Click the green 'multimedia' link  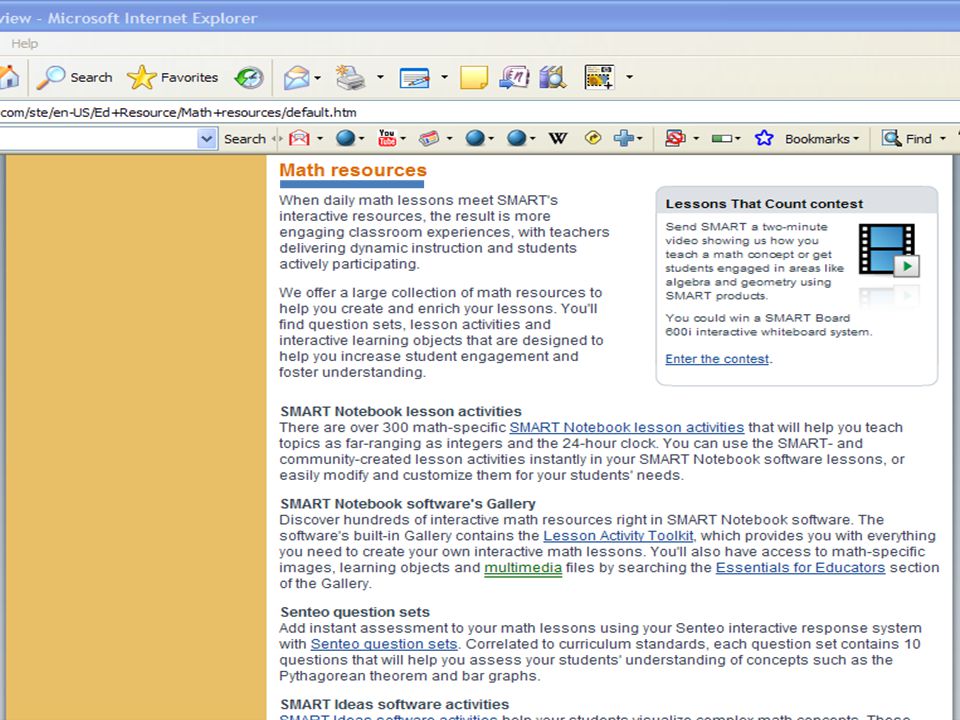pyautogui.click(x=523, y=568)
